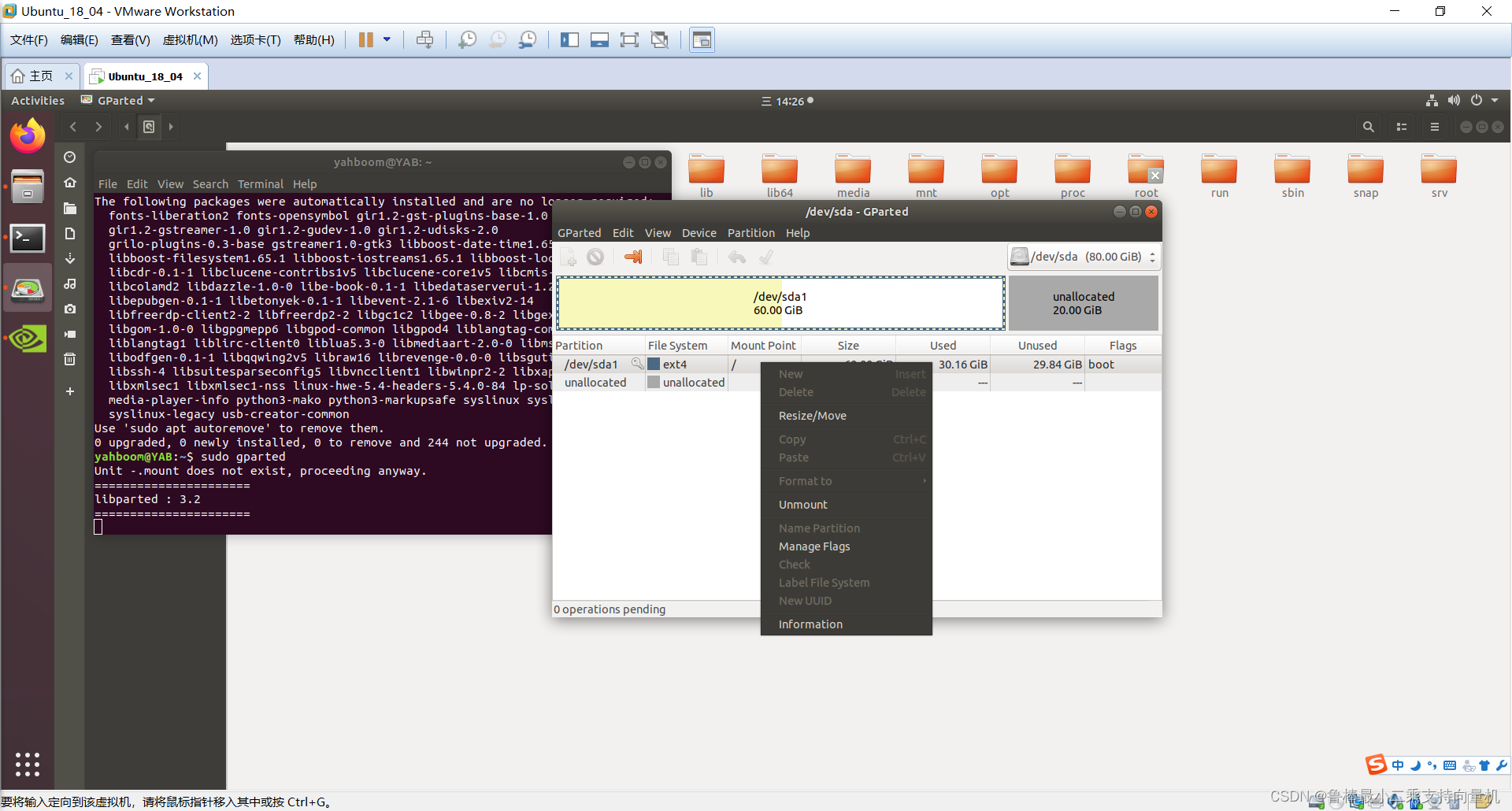1512x811 pixels.
Task: Open GParted's Partition menu
Action: 750,233
